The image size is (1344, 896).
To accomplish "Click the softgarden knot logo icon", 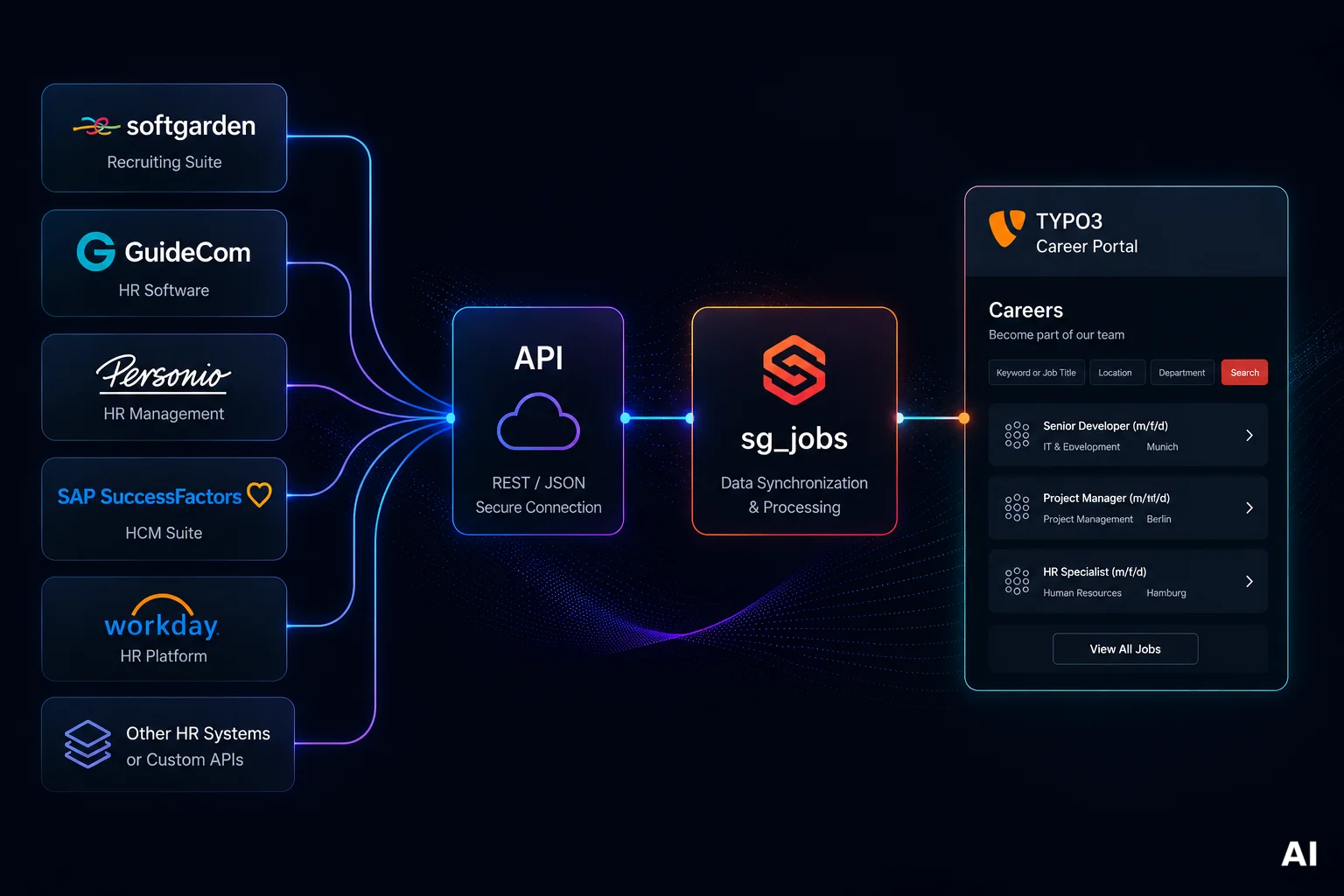I will pos(96,127).
